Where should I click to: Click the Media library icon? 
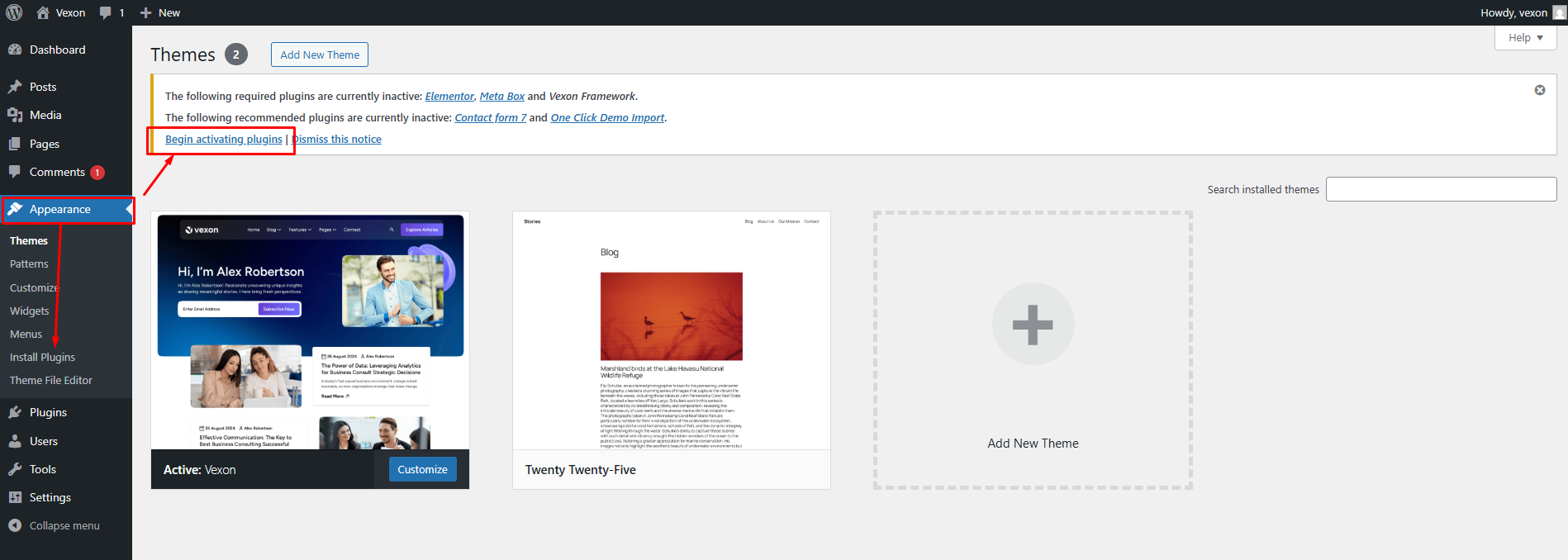(x=15, y=115)
